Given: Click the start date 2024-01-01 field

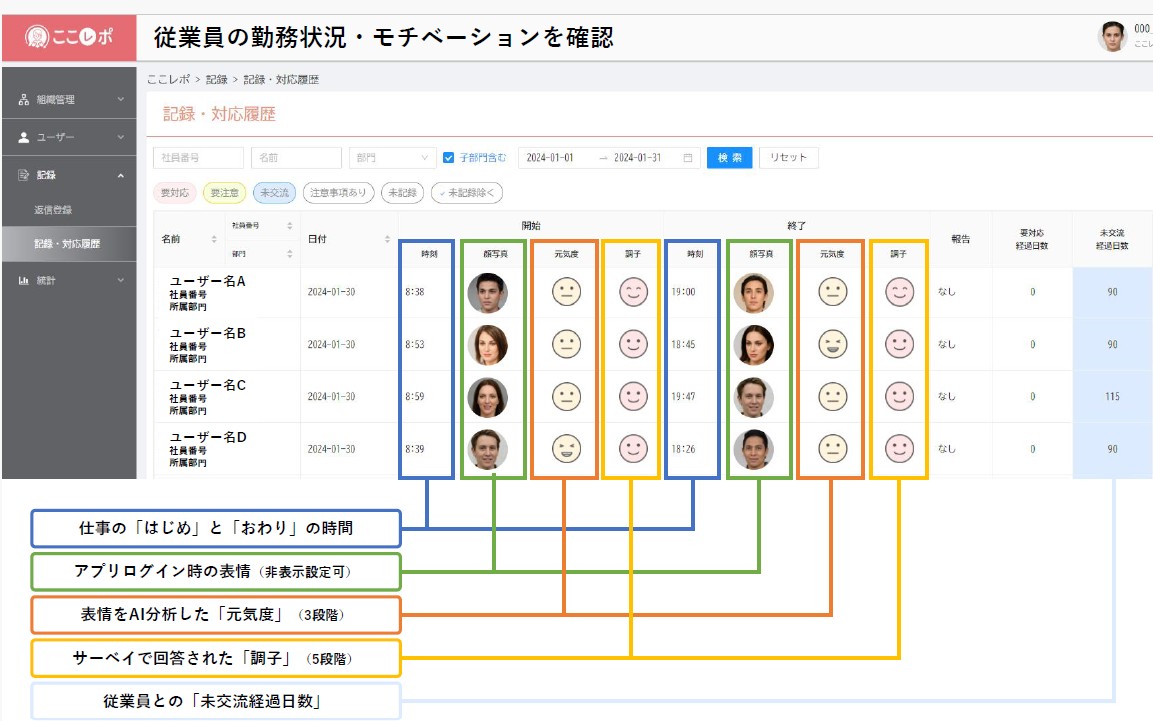Looking at the screenshot, I should (550, 157).
